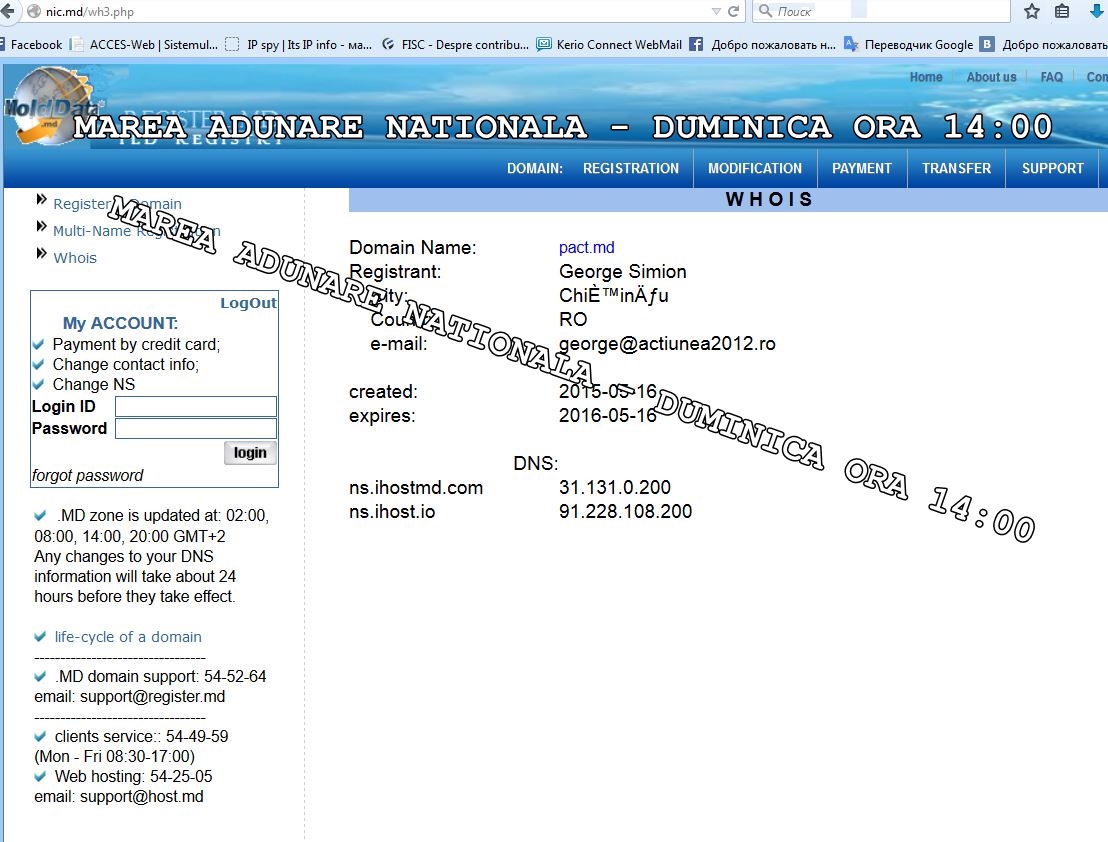Click the Facebook icon for Добро пожаловать bookmark

696,45
